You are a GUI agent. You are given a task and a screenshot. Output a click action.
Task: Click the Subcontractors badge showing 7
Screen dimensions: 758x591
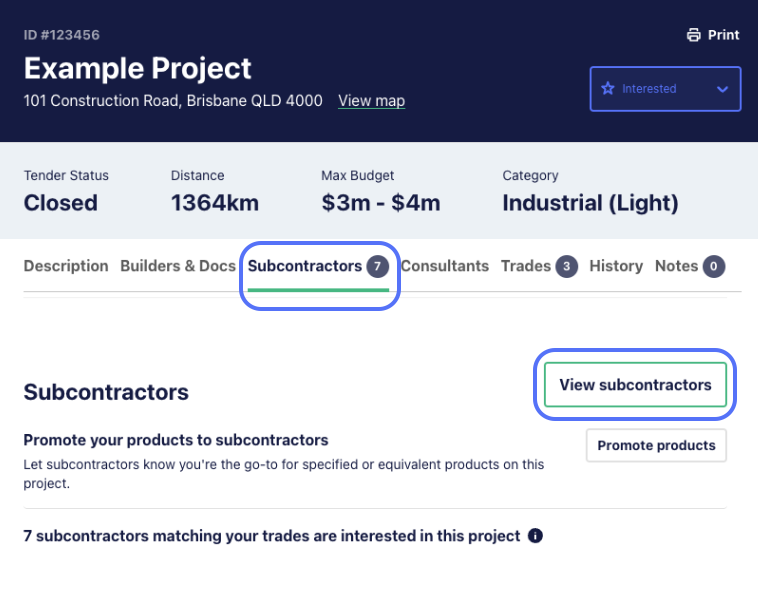pos(377,266)
